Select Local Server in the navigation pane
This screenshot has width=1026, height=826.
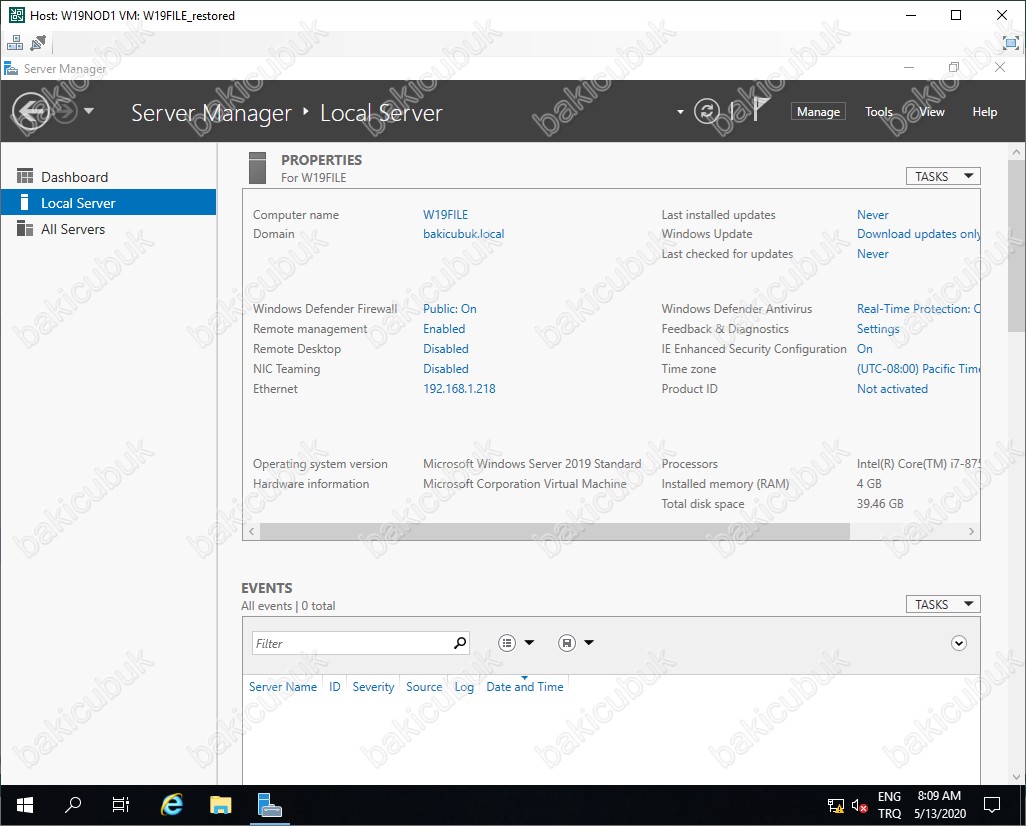click(109, 203)
